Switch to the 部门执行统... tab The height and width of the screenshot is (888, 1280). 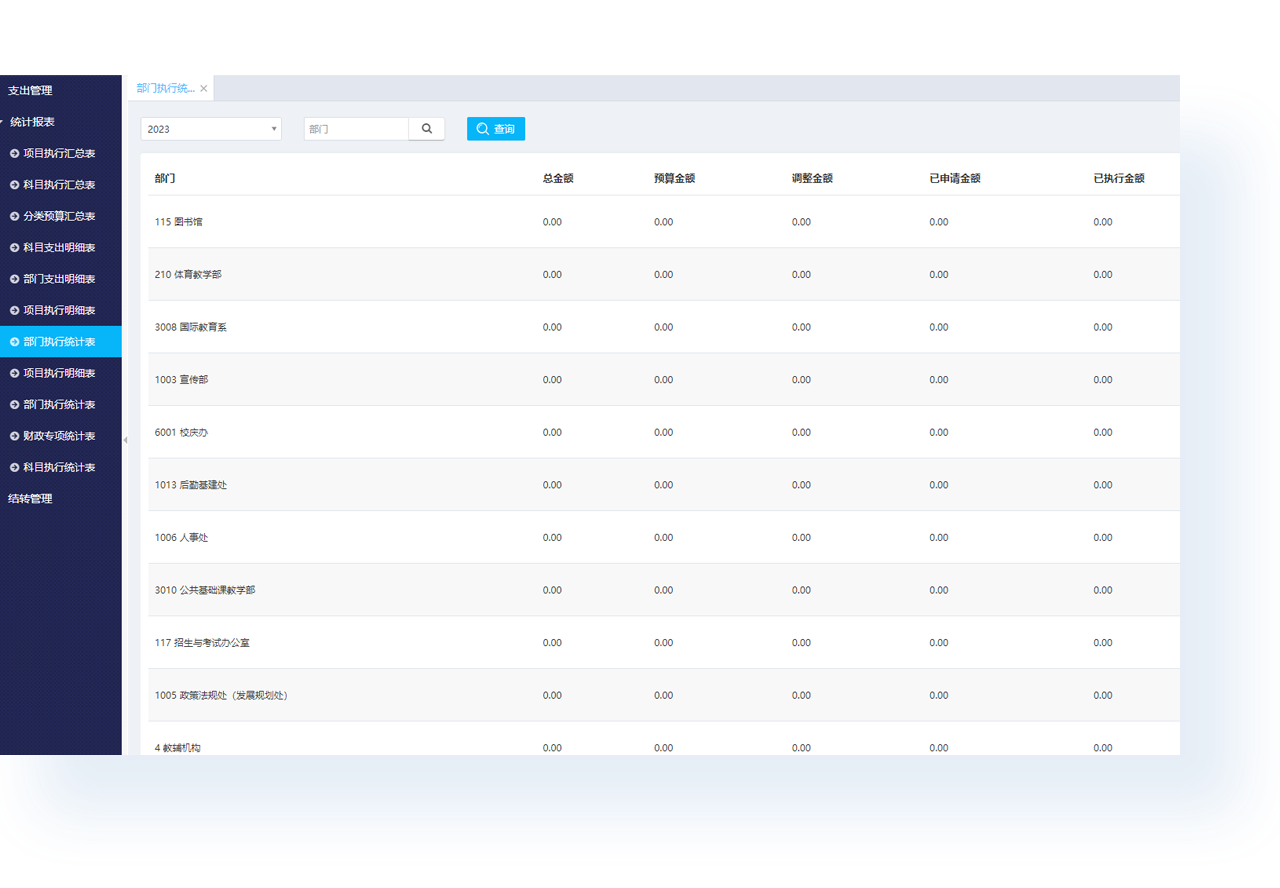point(165,89)
